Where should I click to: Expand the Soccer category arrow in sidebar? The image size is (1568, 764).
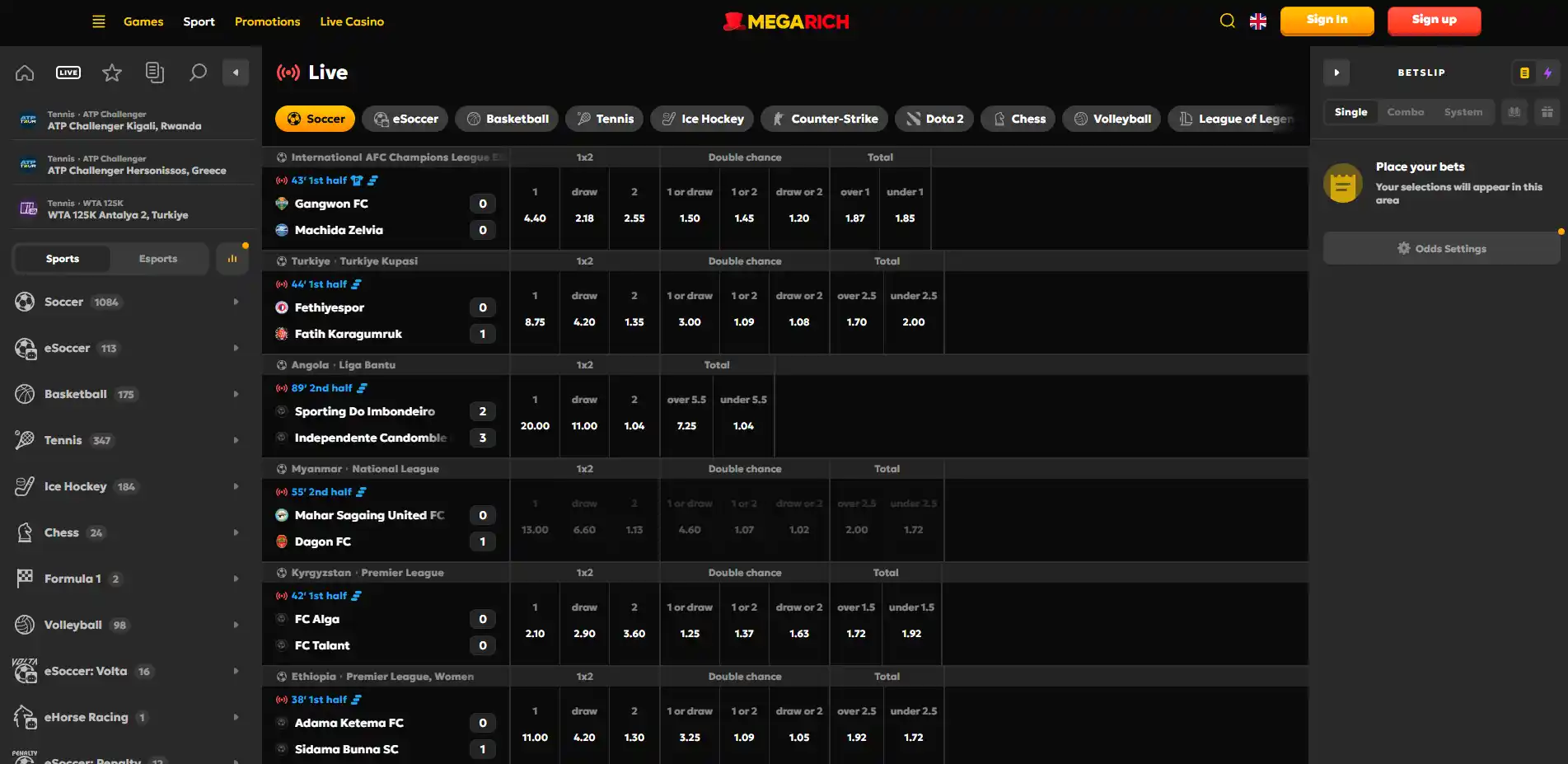coord(236,302)
